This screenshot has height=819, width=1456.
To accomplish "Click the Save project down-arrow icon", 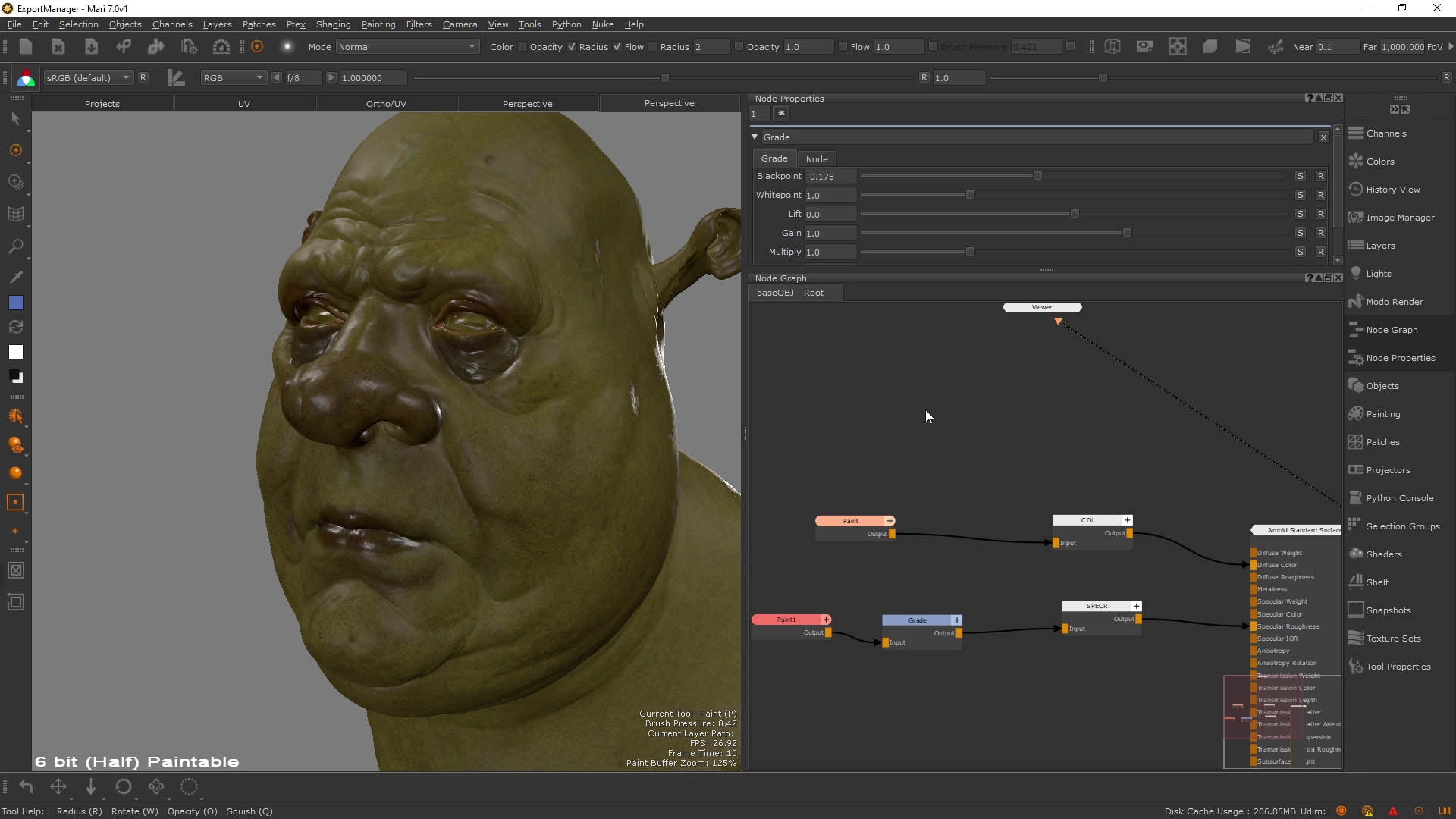I will 91,46.
